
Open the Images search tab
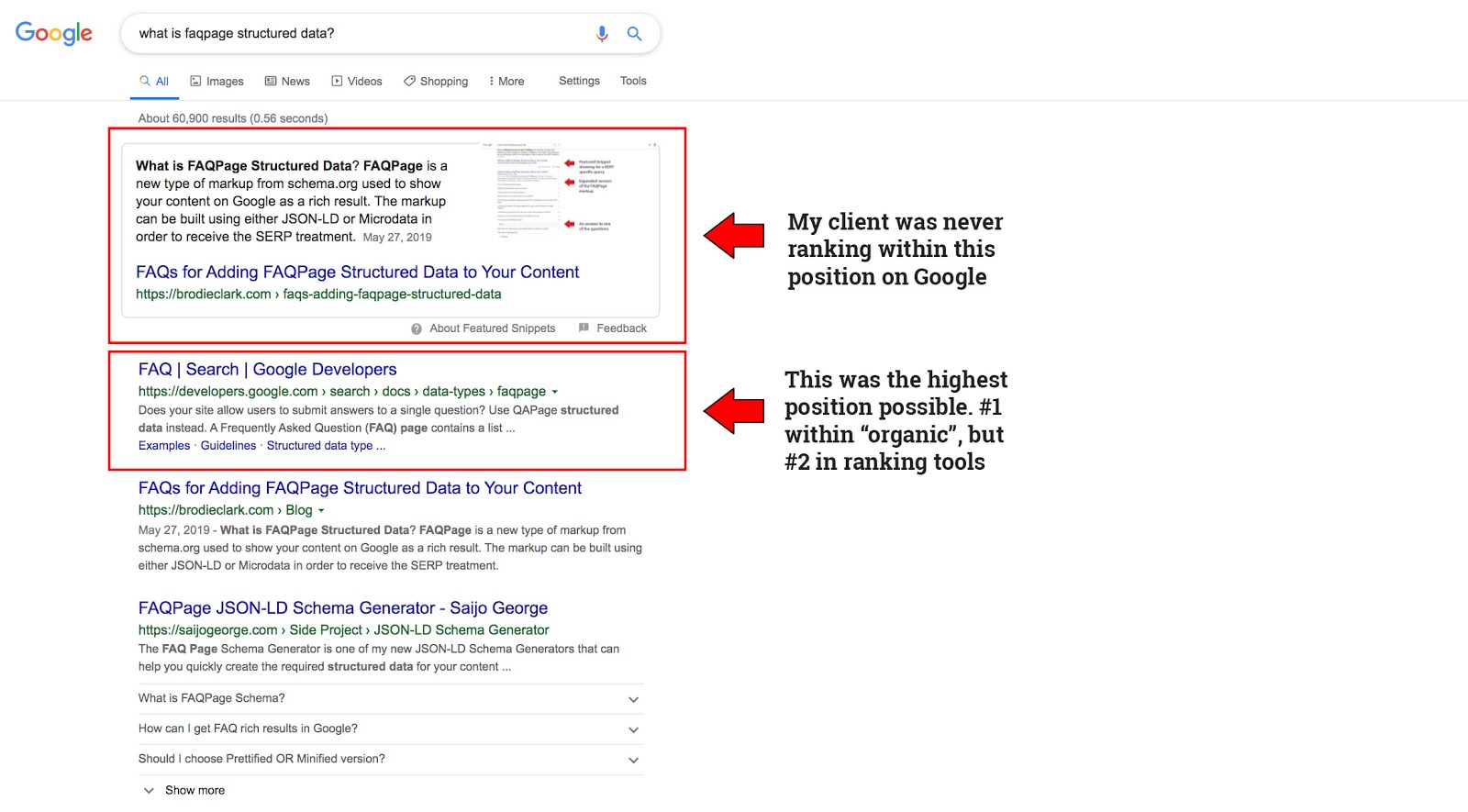217,82
